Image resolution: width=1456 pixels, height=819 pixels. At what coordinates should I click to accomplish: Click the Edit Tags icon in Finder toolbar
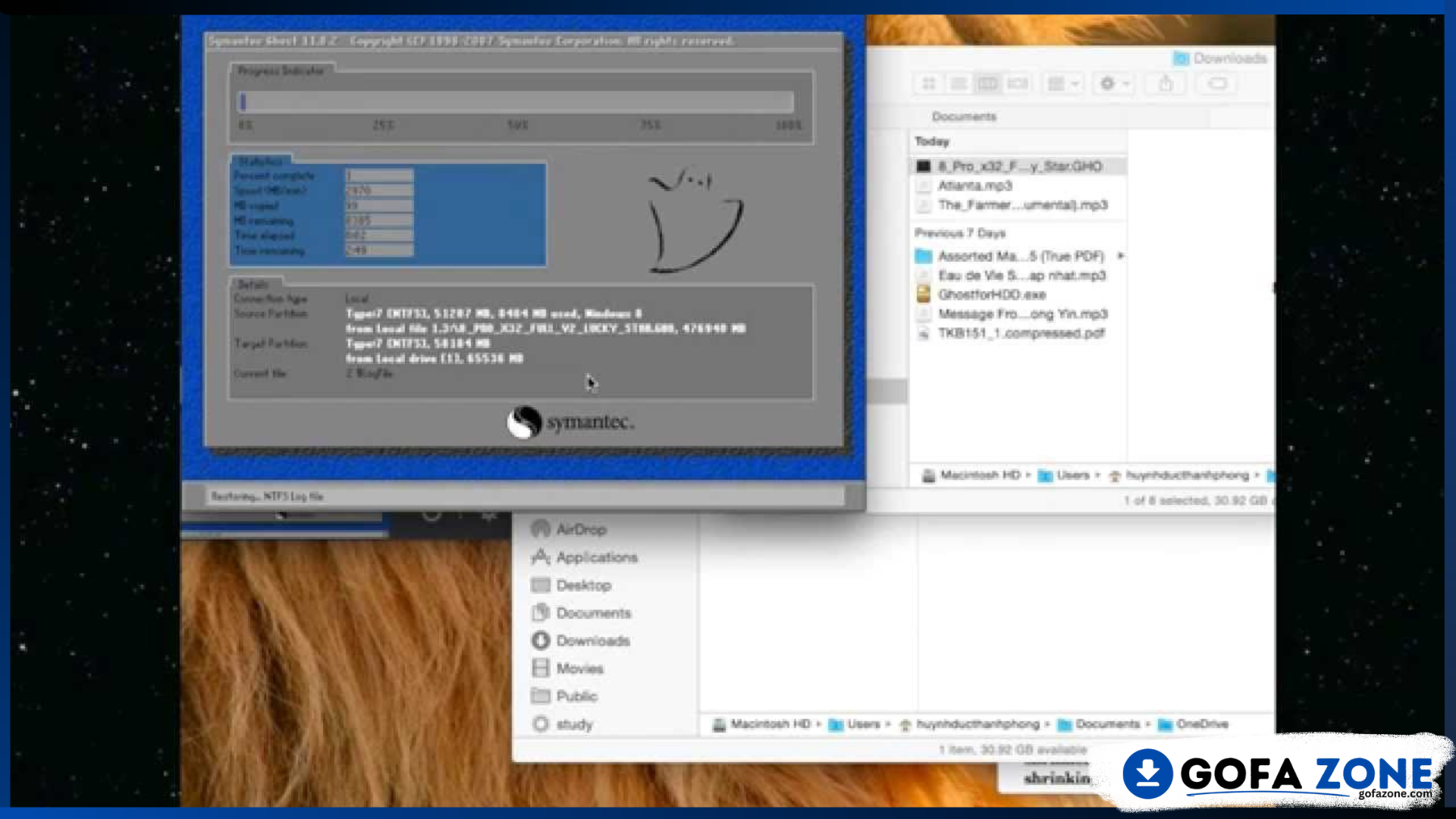tap(1216, 83)
